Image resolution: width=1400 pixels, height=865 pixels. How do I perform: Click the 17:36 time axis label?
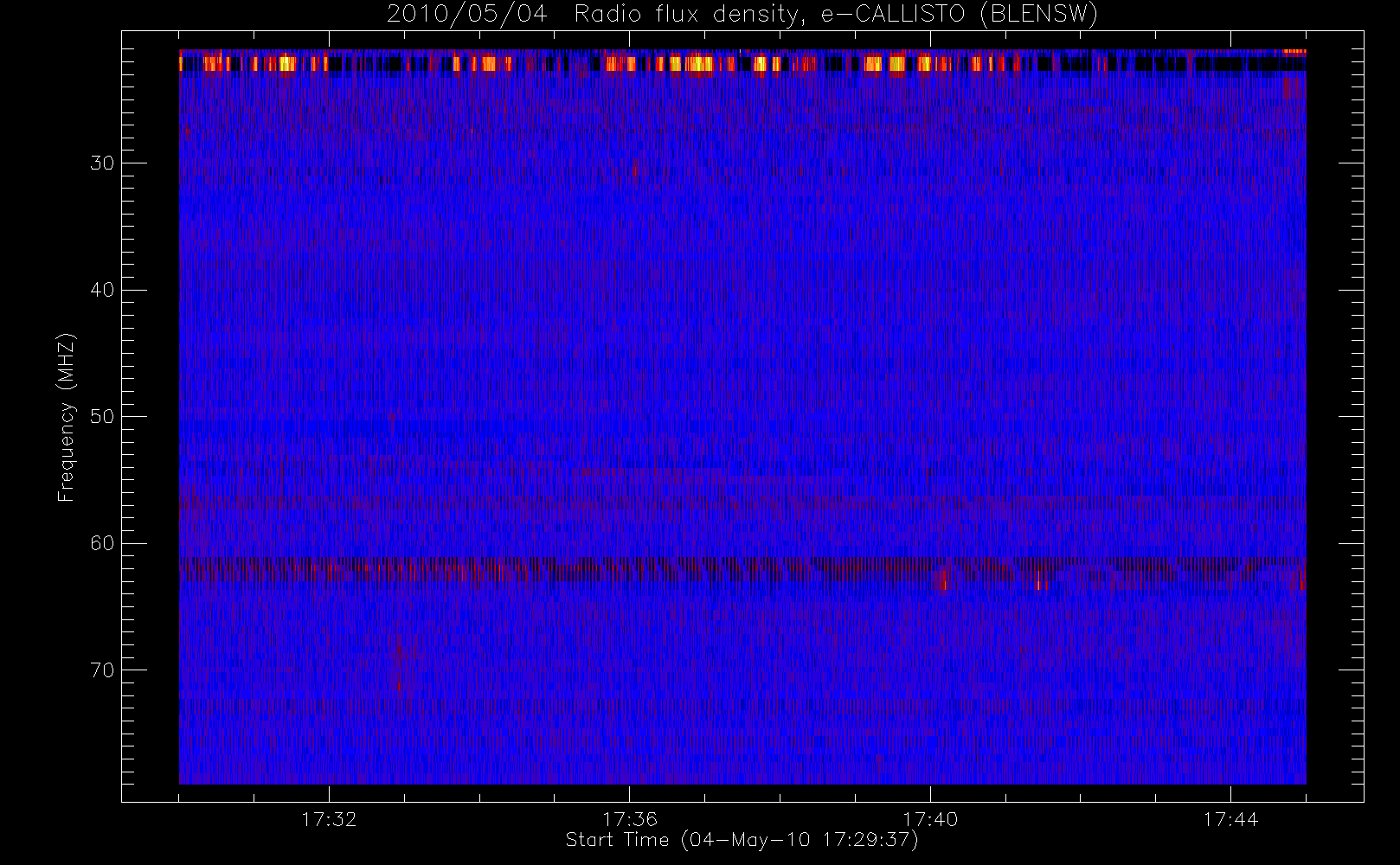[x=630, y=819]
